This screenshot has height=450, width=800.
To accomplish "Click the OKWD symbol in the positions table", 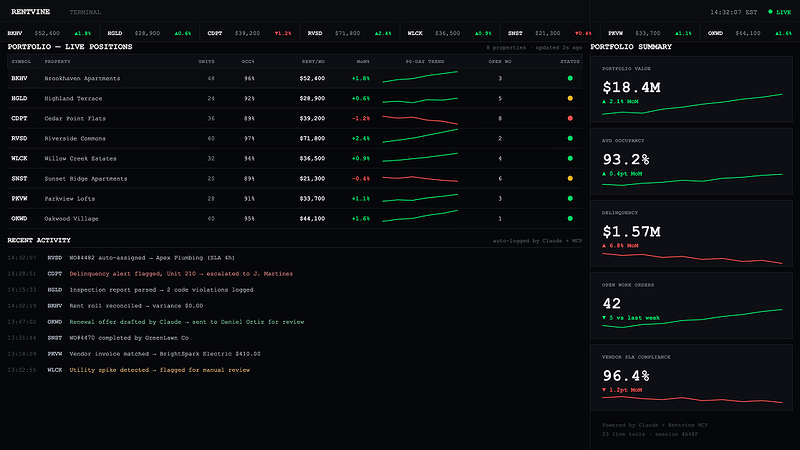I will [19, 218].
